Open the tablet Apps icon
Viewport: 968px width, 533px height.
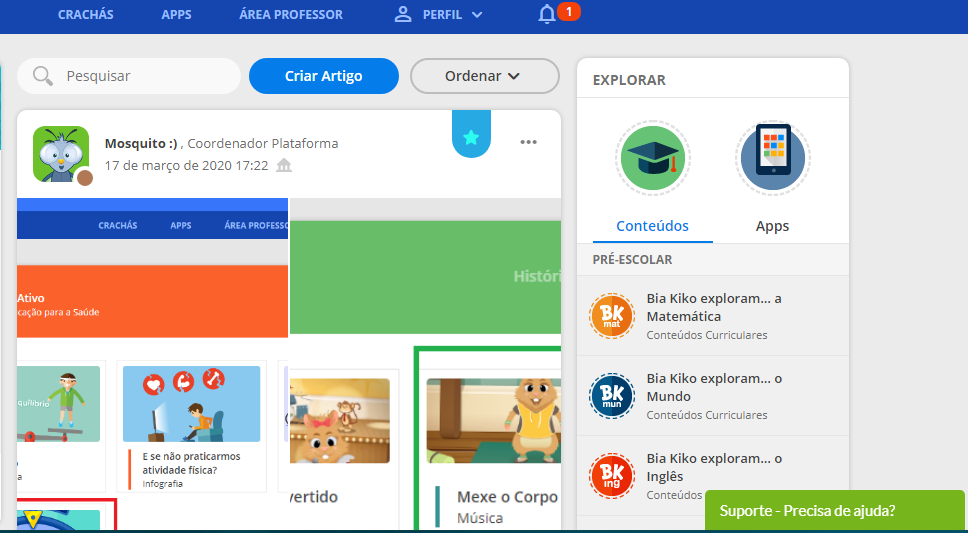pos(772,158)
